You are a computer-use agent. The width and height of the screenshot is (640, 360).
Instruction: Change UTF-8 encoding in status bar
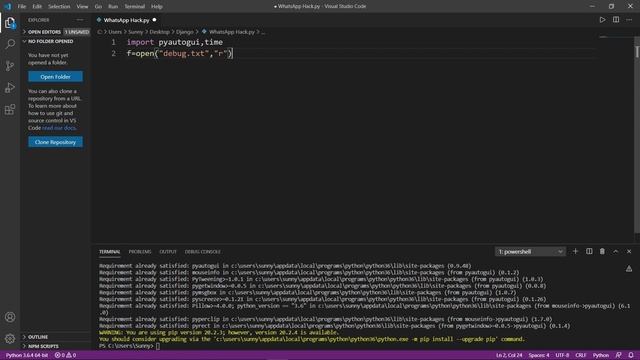562,355
